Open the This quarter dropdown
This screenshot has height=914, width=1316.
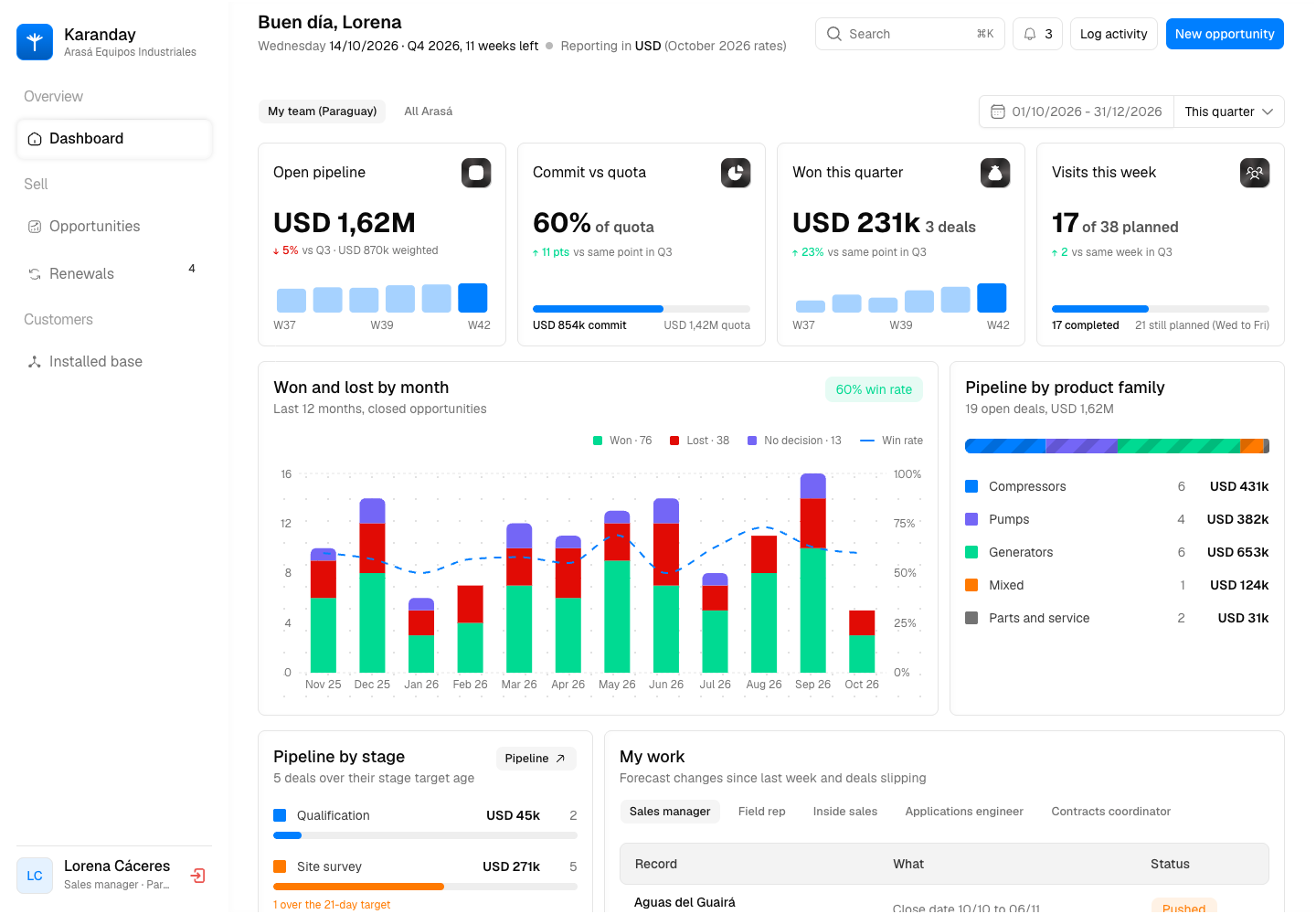click(1228, 112)
